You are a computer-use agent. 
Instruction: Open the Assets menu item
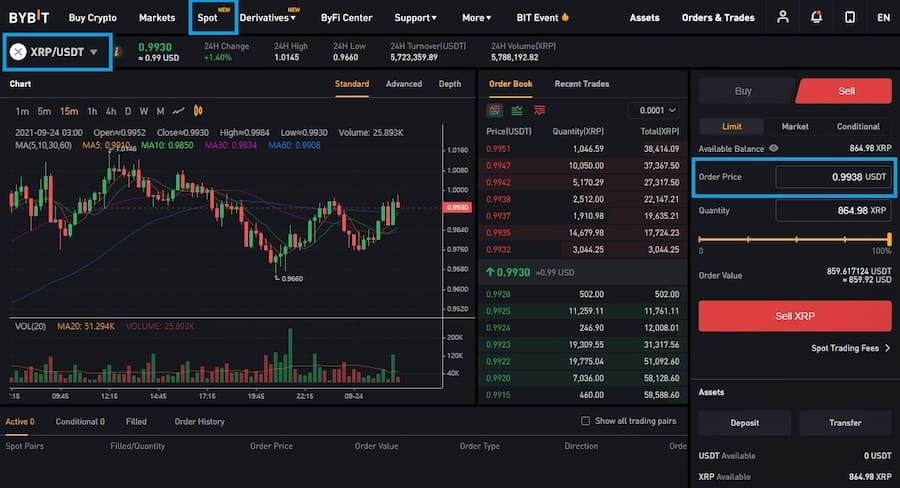[x=645, y=18]
